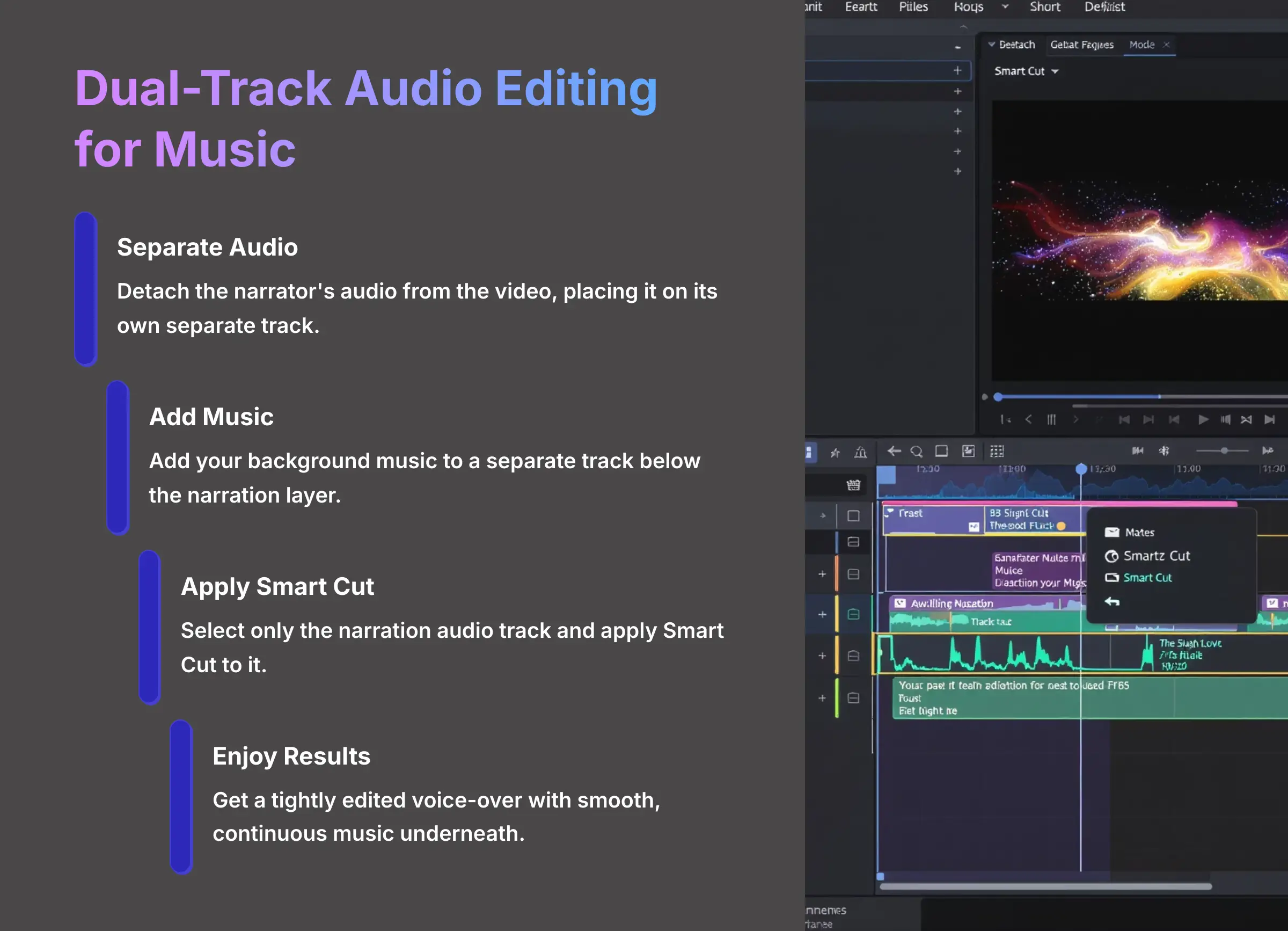The height and width of the screenshot is (931, 1288).
Task: Choose Mates in the context menu
Action: point(1129,532)
